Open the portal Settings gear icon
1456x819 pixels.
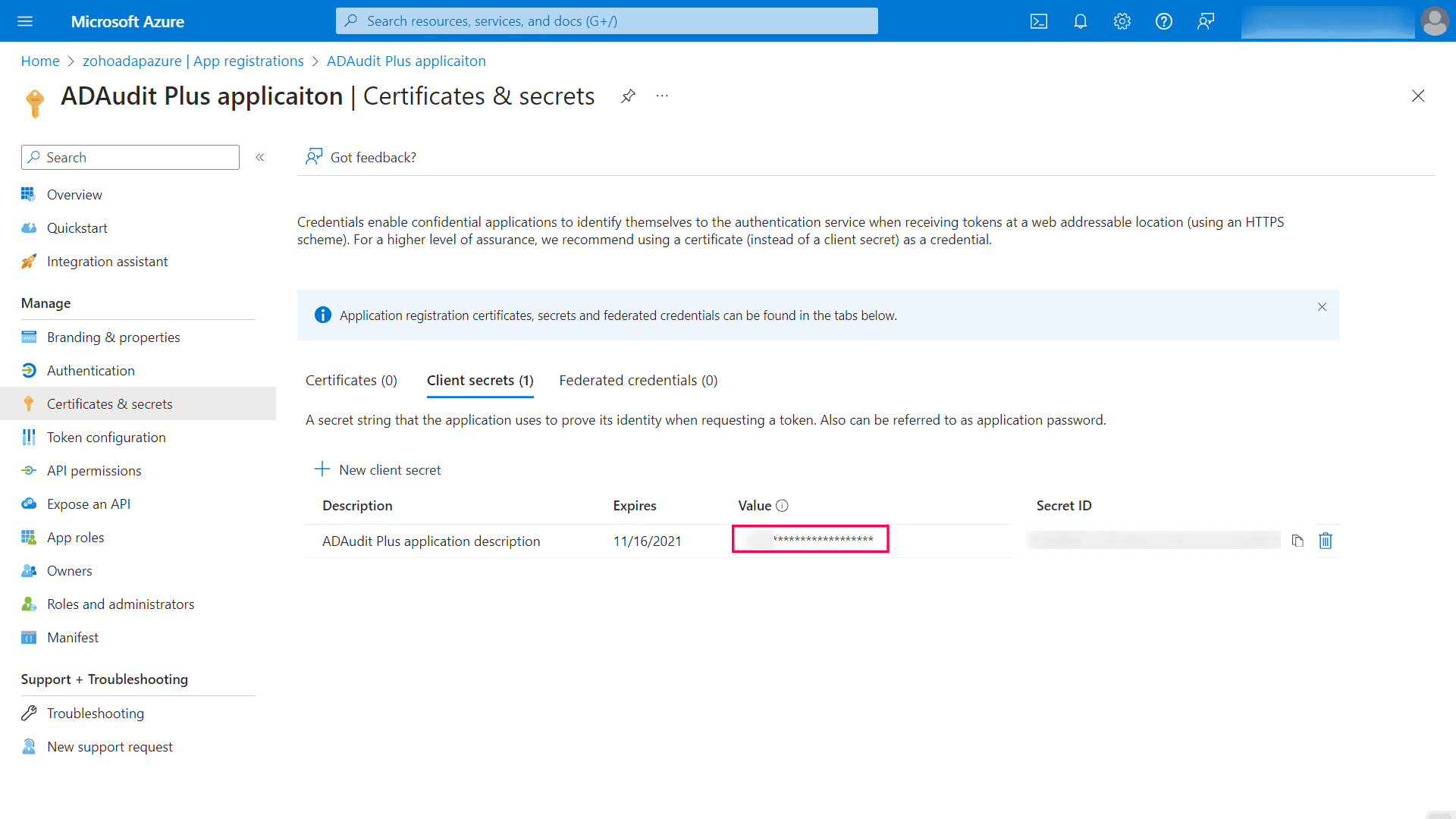pos(1122,21)
